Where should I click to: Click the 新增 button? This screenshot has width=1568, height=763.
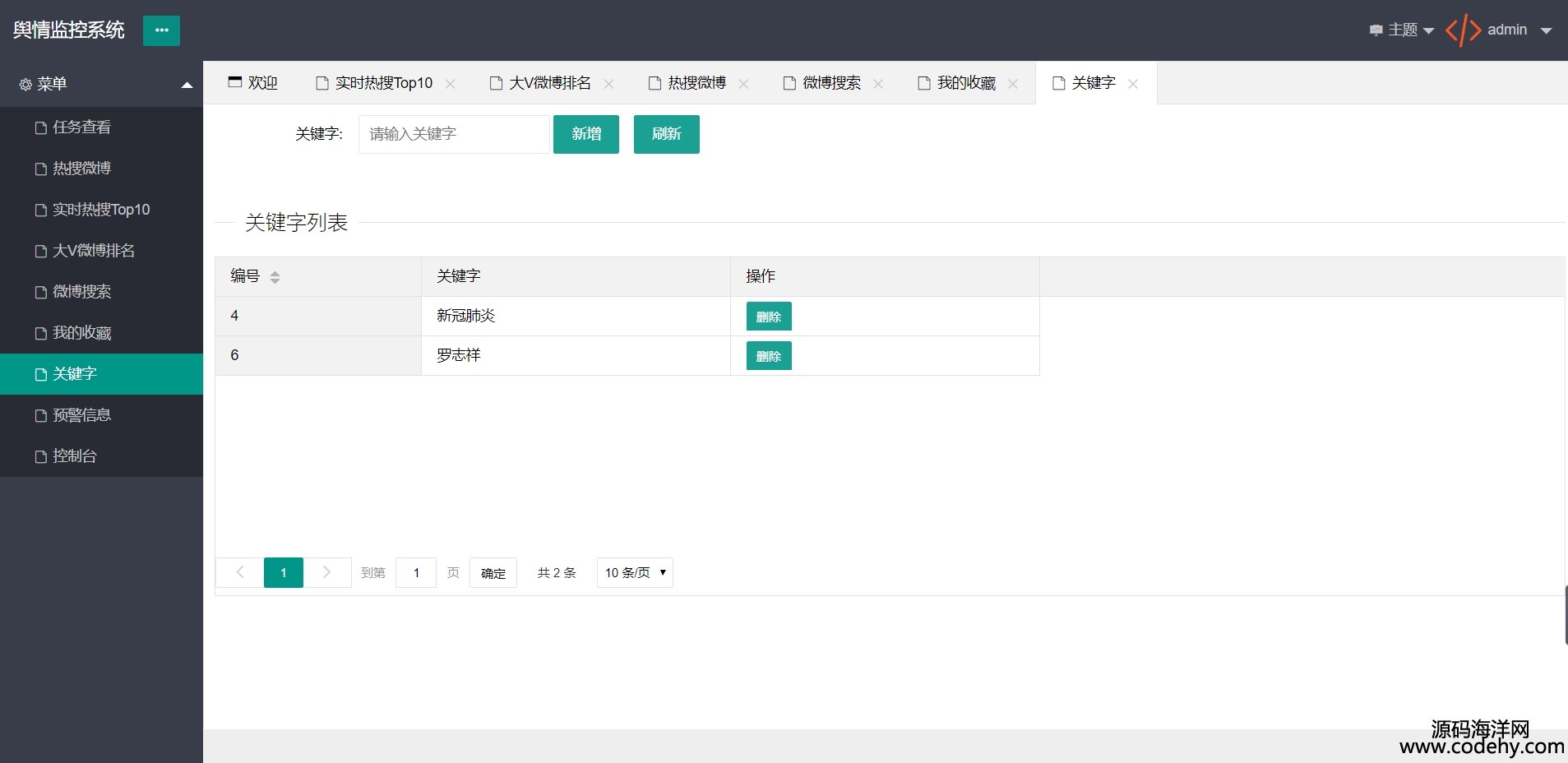(x=585, y=134)
